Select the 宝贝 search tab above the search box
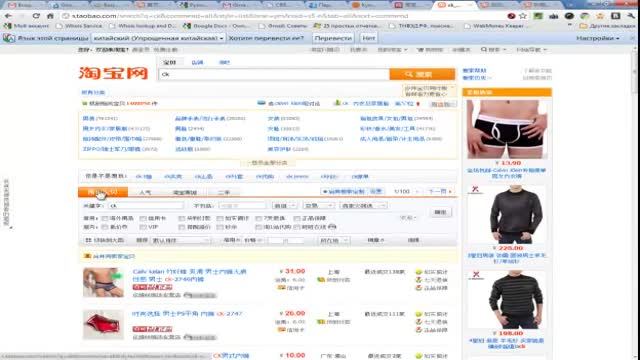The height and width of the screenshot is (360, 640). (169, 62)
